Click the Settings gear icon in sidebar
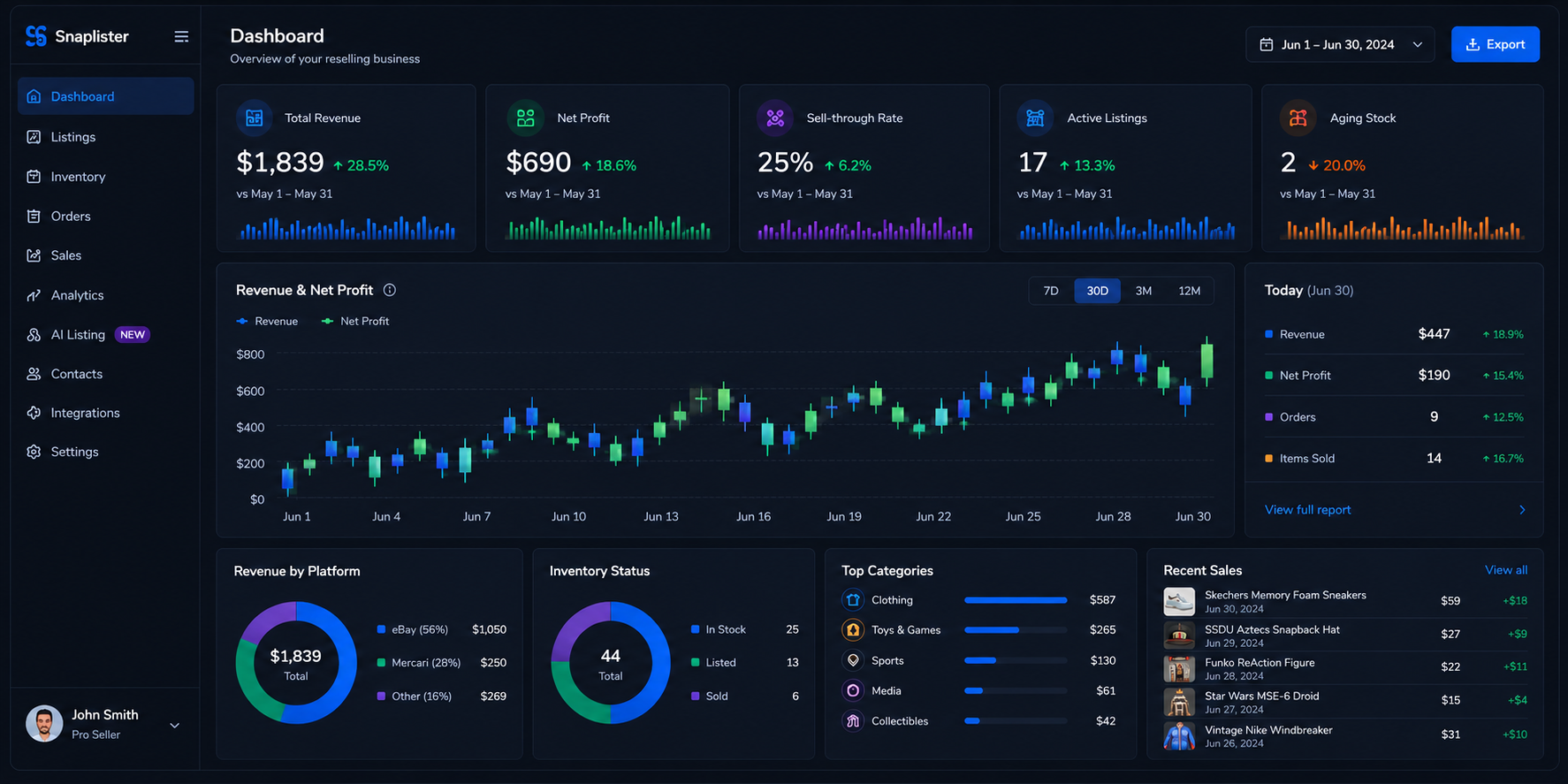Viewport: 1568px width, 784px height. (34, 452)
